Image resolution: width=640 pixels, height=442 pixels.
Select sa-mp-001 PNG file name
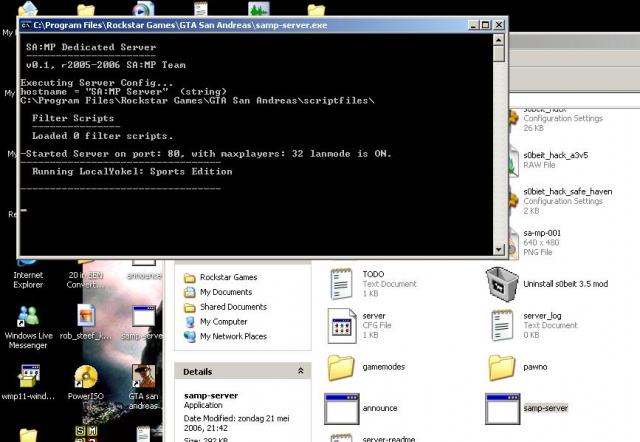pos(542,233)
